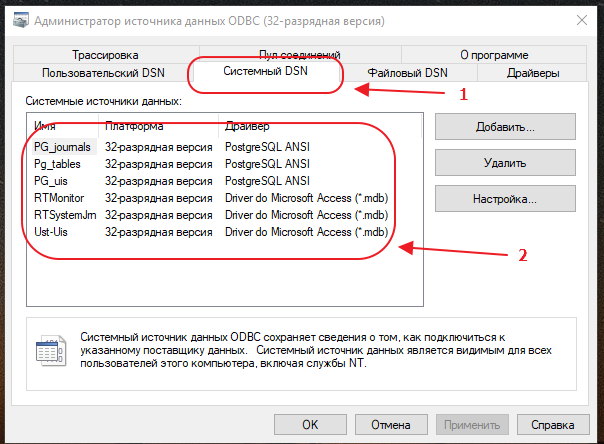Select the PG_journals data source
This screenshot has height=444, width=604.
[62, 146]
